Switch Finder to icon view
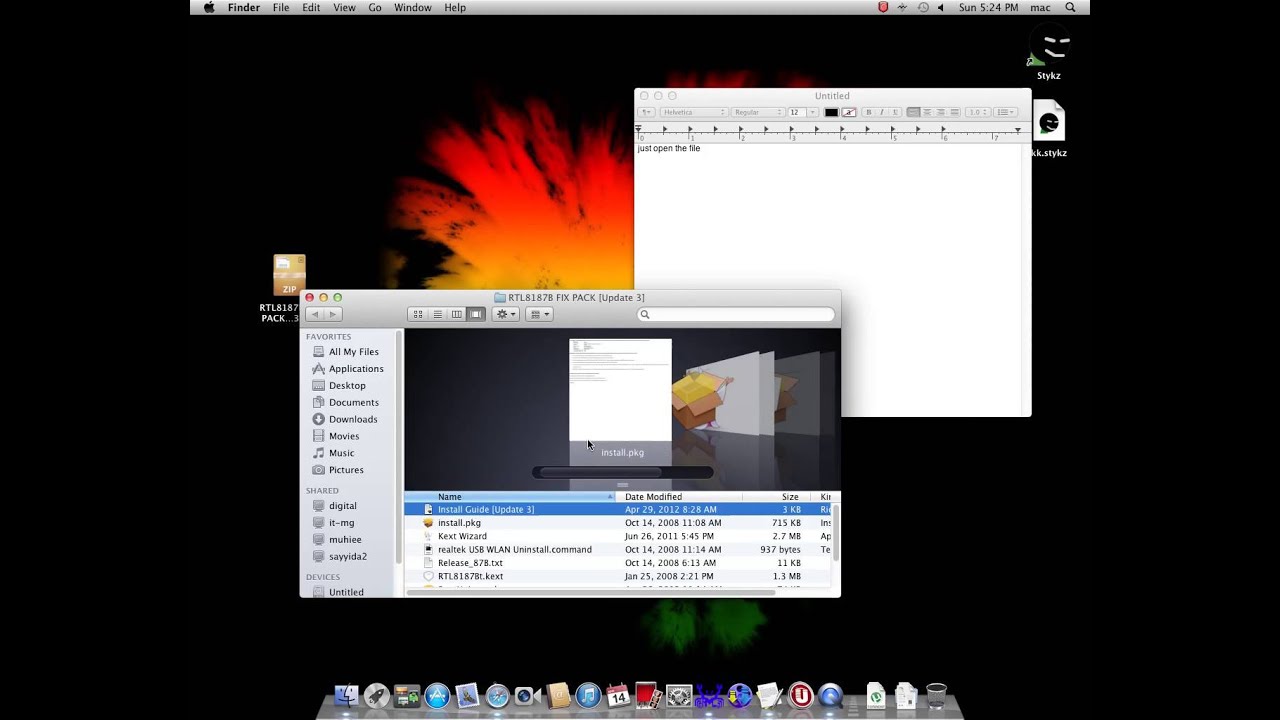 coord(418,314)
